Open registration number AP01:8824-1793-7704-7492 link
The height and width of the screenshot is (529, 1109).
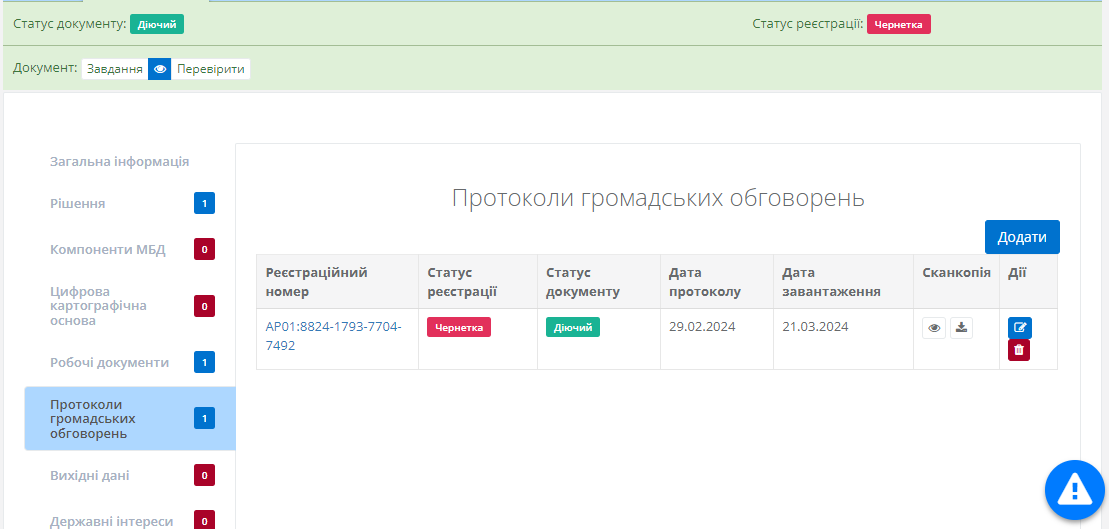[x=333, y=336]
